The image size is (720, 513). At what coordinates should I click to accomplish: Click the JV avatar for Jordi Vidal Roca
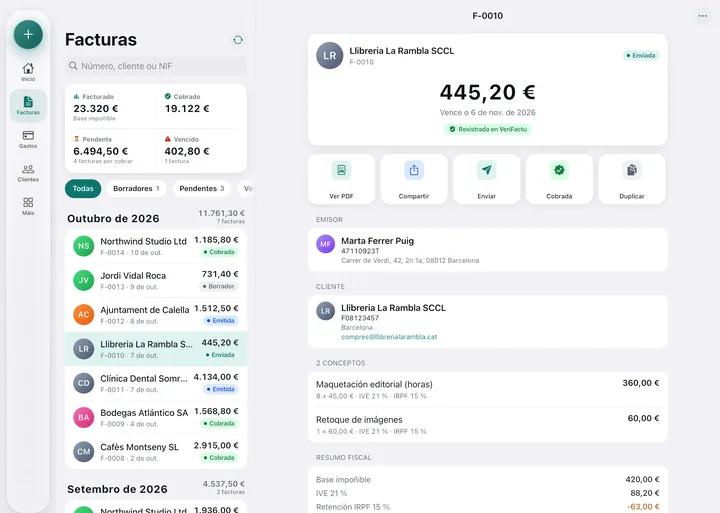tap(84, 280)
